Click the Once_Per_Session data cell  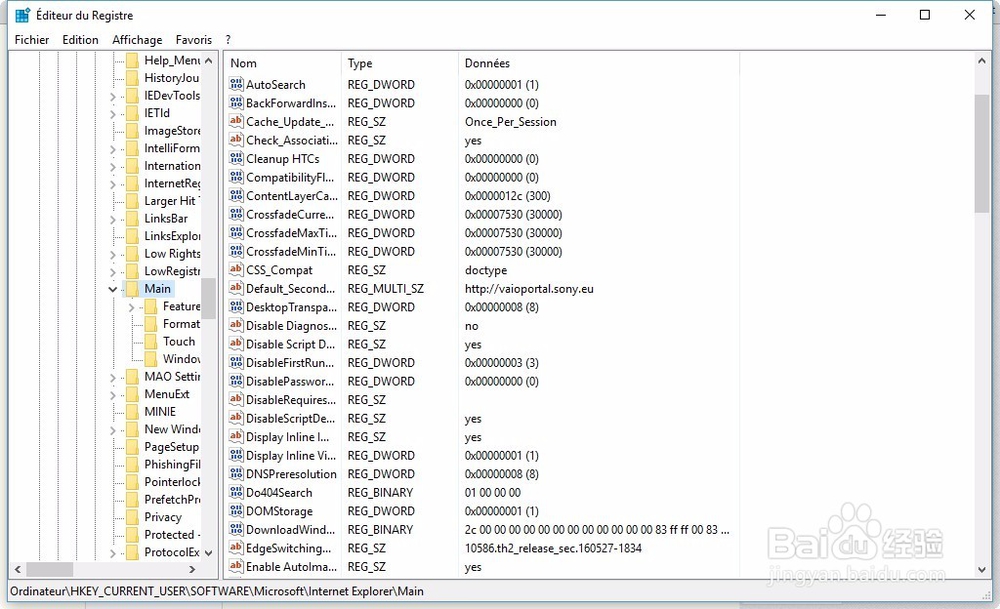510,121
